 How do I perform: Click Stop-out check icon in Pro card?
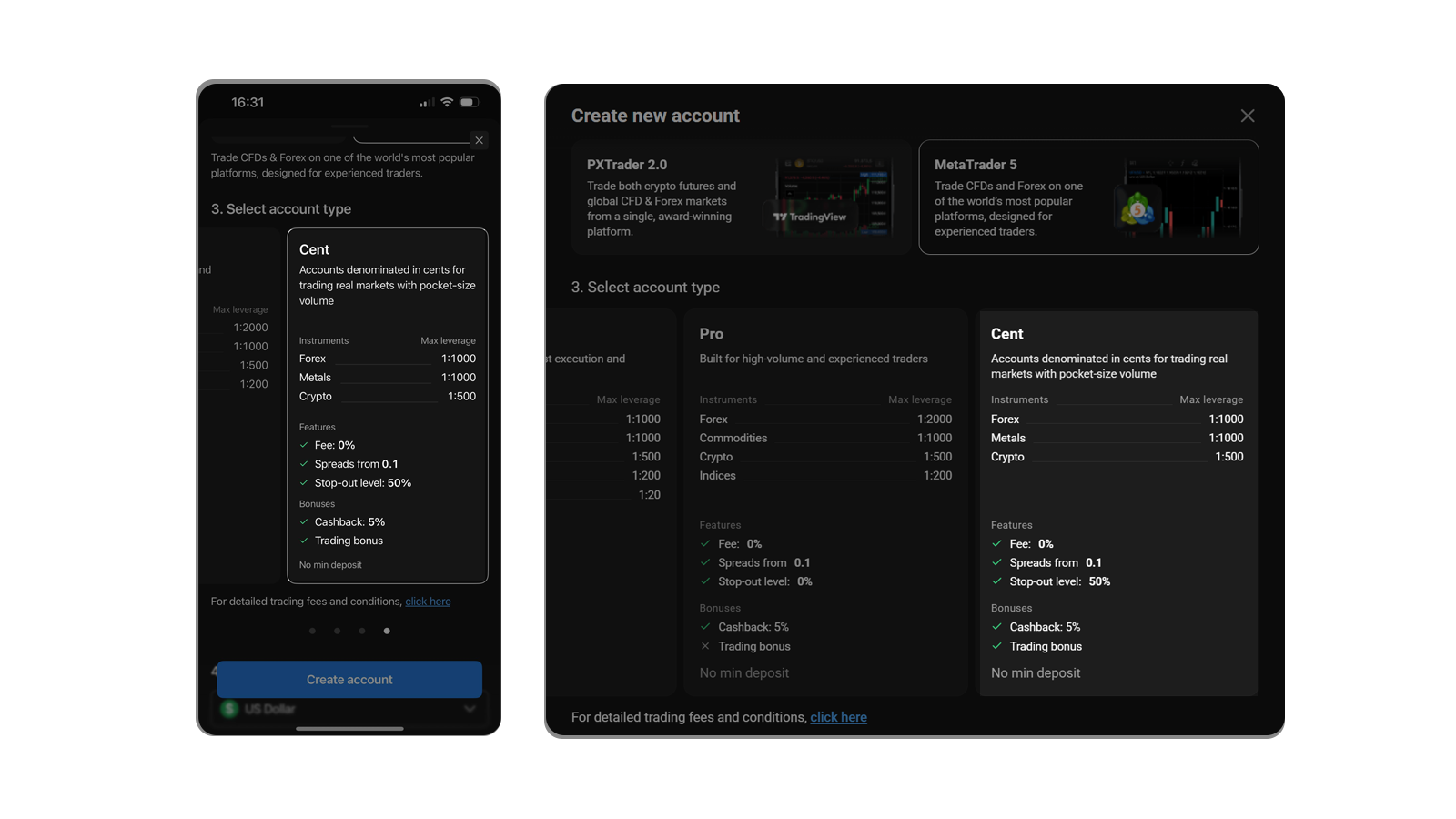(705, 581)
